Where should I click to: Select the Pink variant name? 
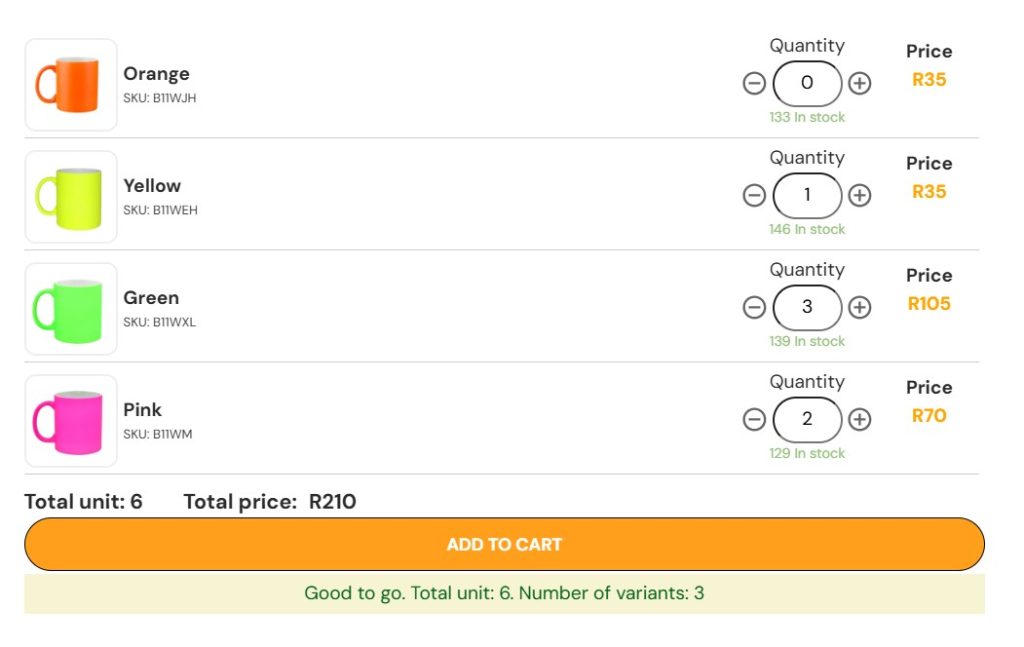pyautogui.click(x=142, y=410)
